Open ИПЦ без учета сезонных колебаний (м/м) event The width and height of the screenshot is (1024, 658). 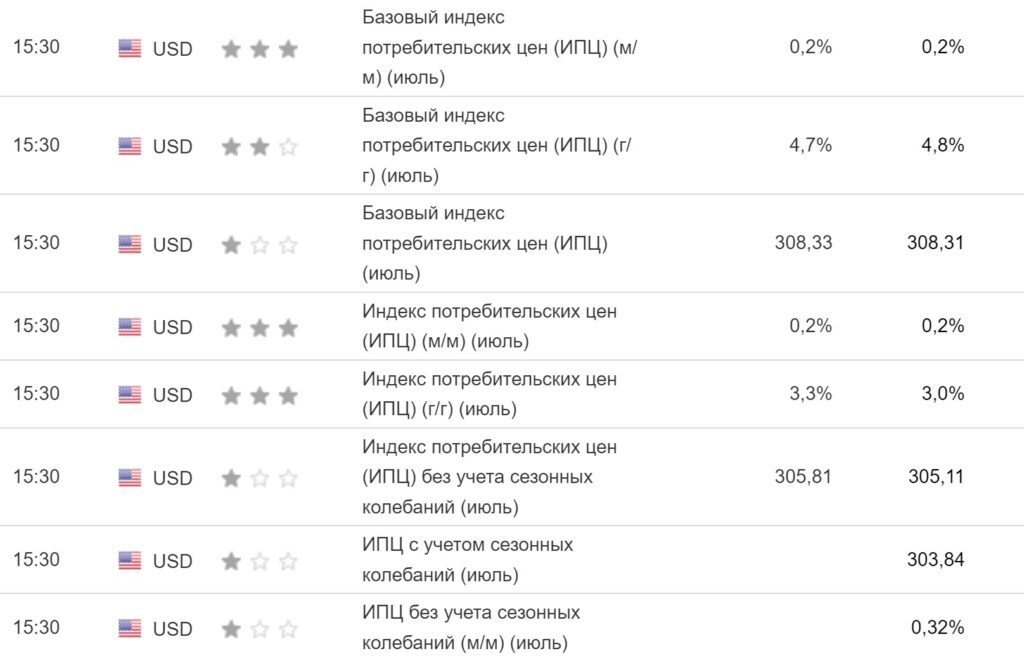471,628
